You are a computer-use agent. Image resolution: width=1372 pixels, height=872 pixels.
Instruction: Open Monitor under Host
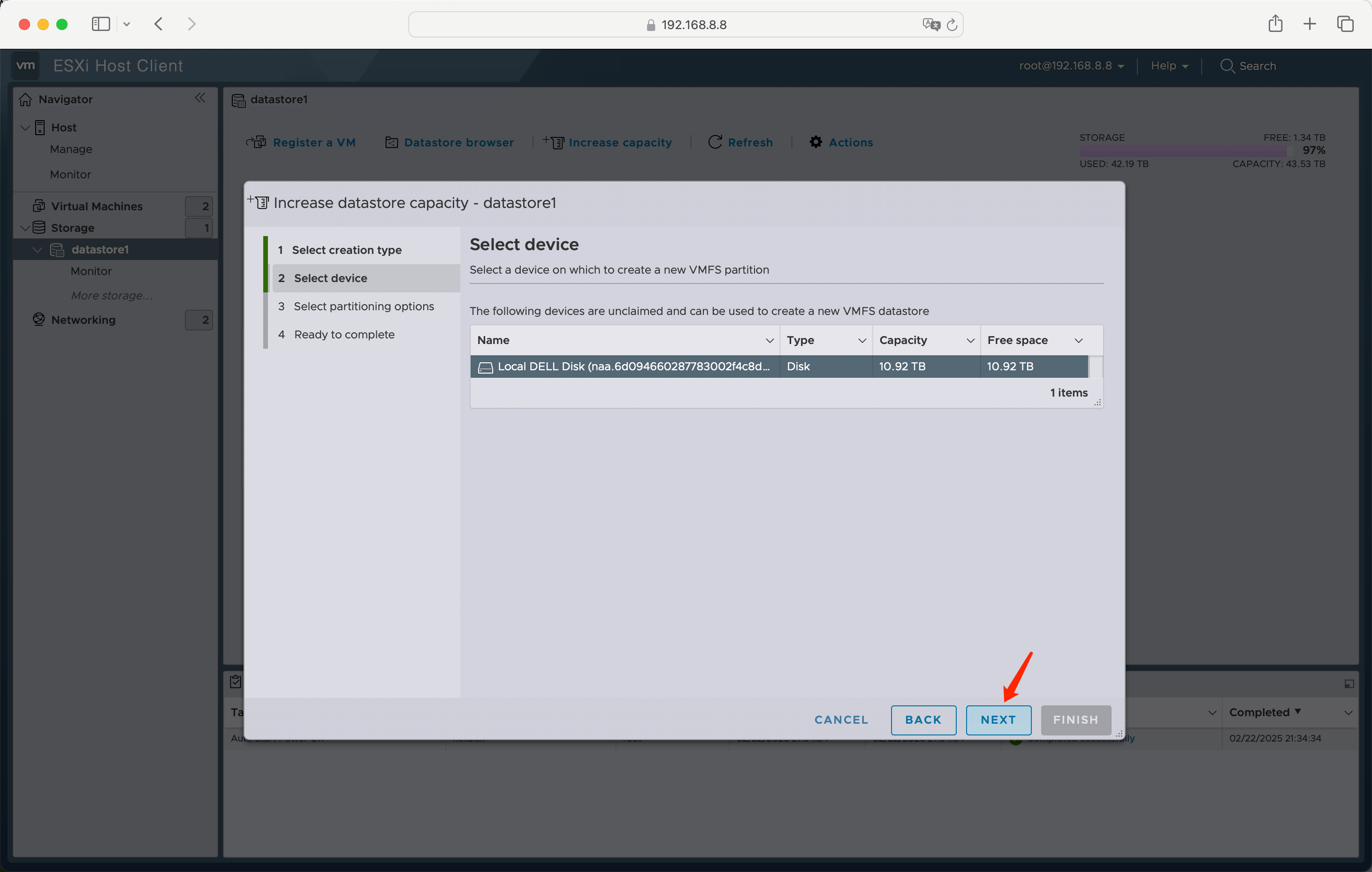click(x=70, y=175)
